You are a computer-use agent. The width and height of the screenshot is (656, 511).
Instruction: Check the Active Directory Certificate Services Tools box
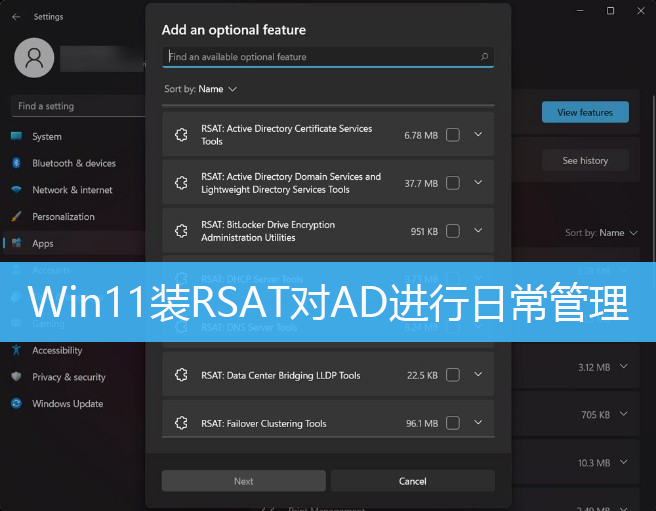click(x=453, y=135)
